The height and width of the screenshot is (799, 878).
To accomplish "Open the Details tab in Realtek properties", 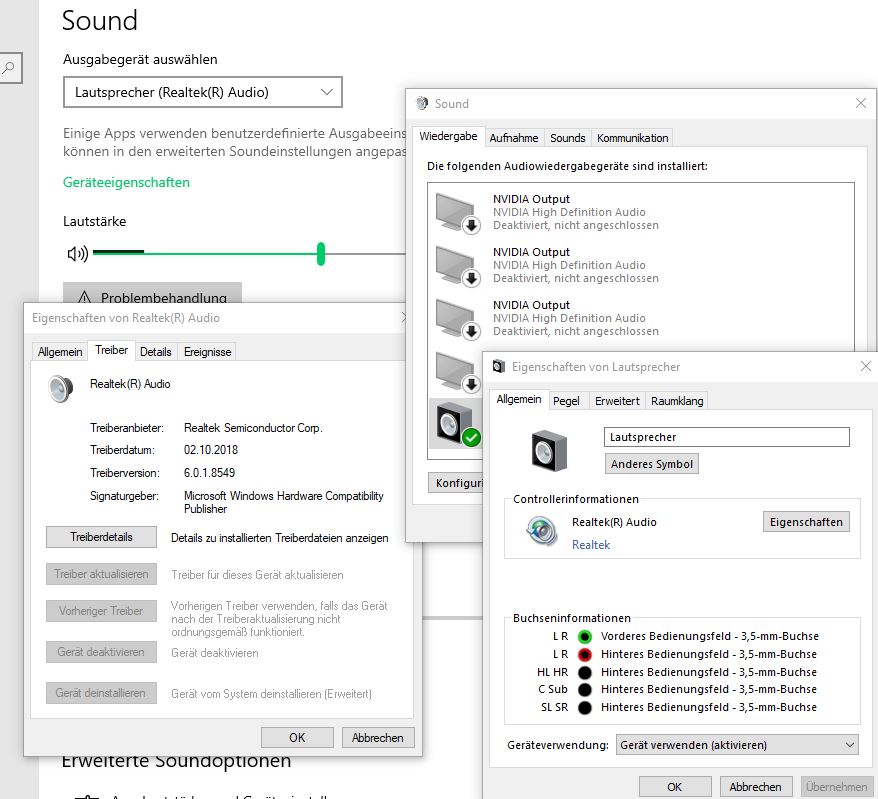I will click(156, 352).
